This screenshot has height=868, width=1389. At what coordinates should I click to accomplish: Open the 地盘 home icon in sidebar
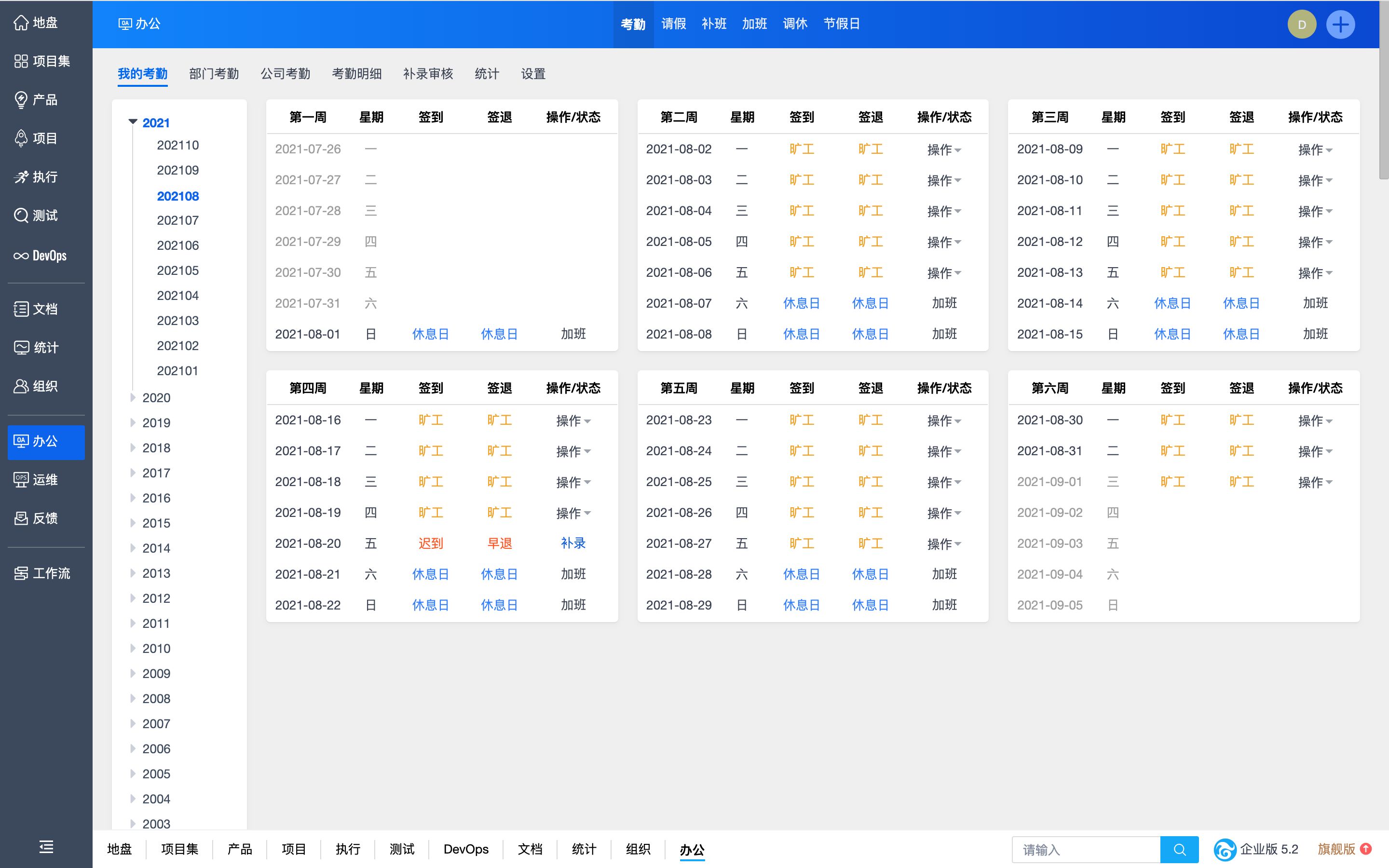click(x=21, y=23)
